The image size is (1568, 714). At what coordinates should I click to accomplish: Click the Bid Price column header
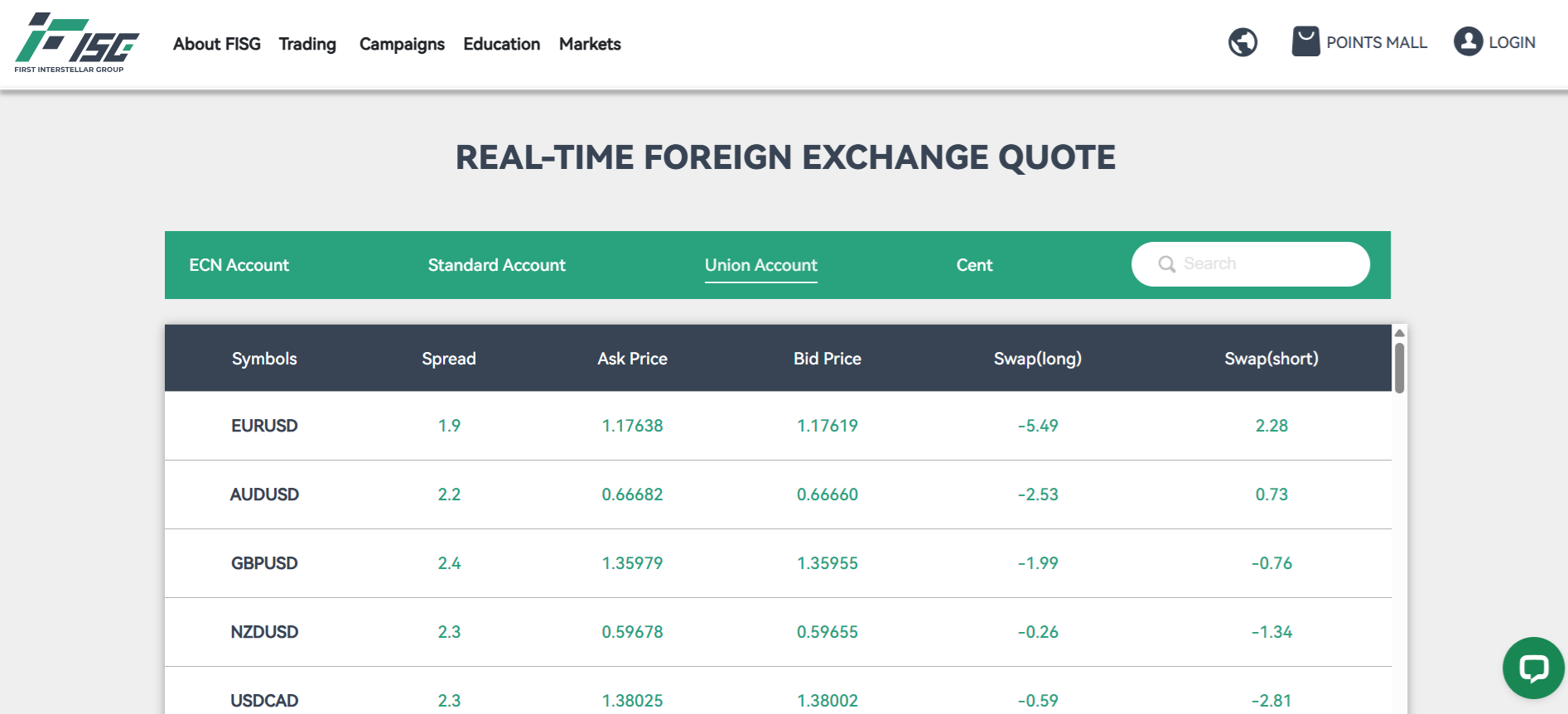[x=827, y=359]
